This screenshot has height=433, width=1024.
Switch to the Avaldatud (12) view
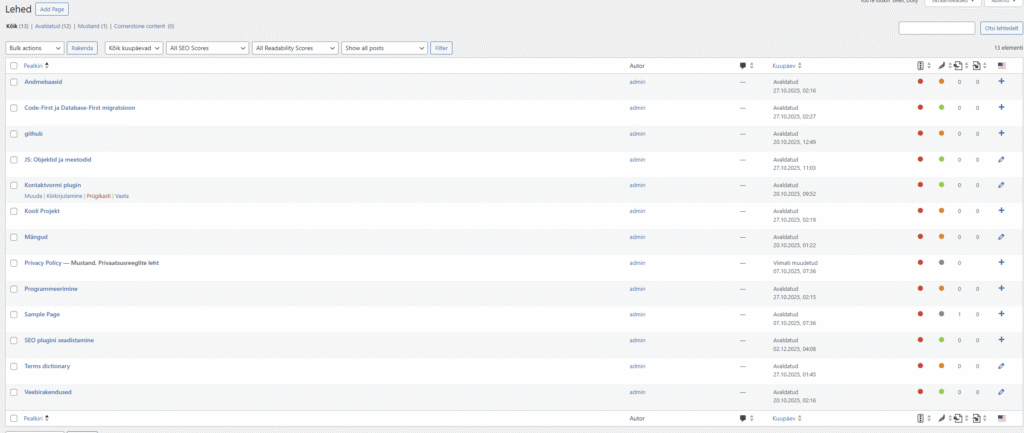(x=52, y=26)
